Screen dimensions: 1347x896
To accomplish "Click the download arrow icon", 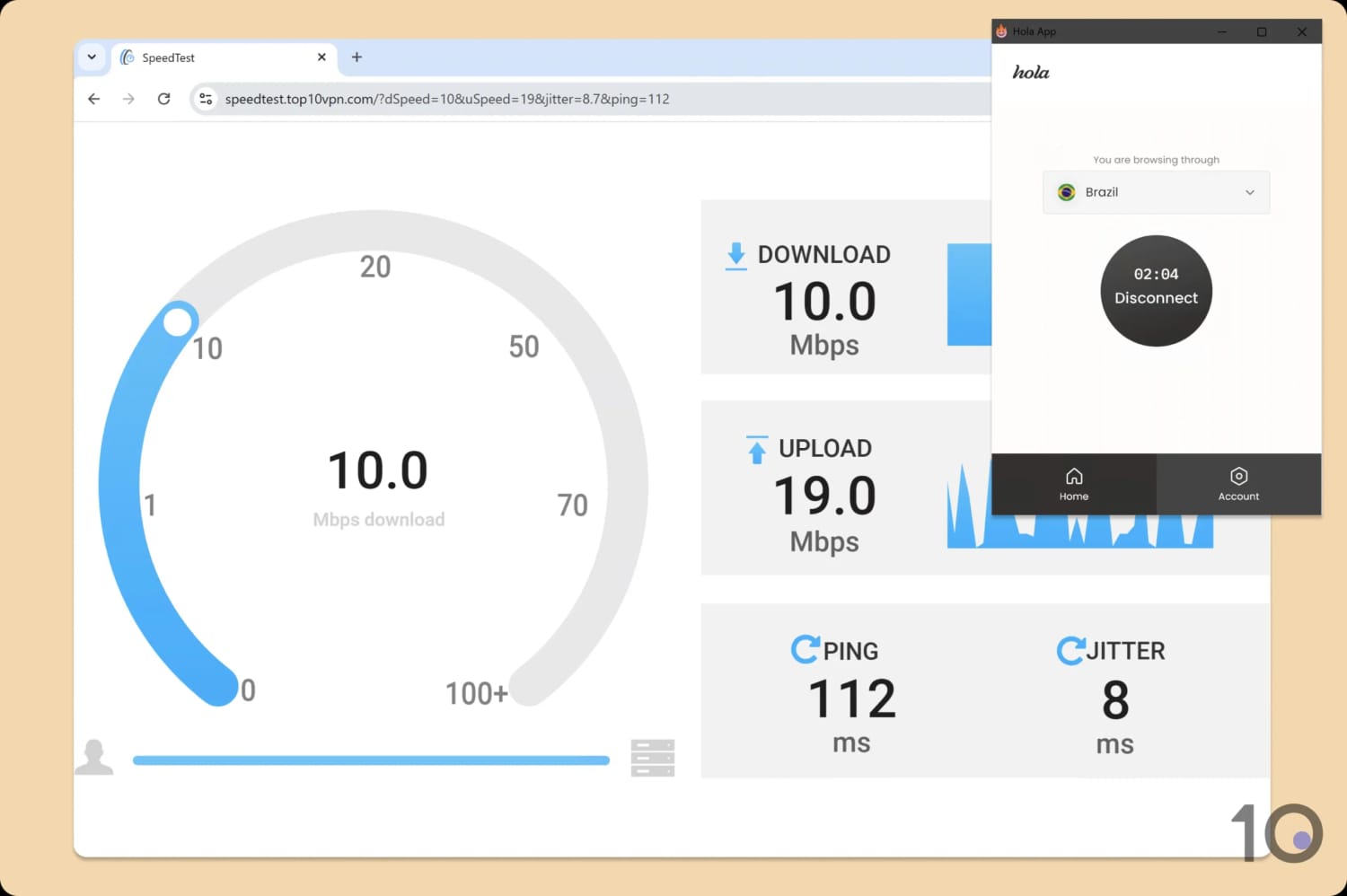I will point(736,256).
